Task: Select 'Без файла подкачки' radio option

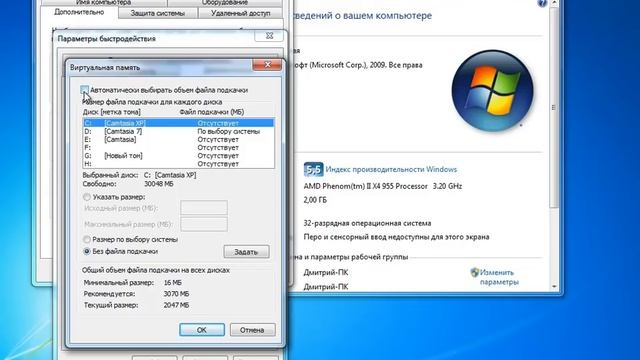Action: [87, 251]
